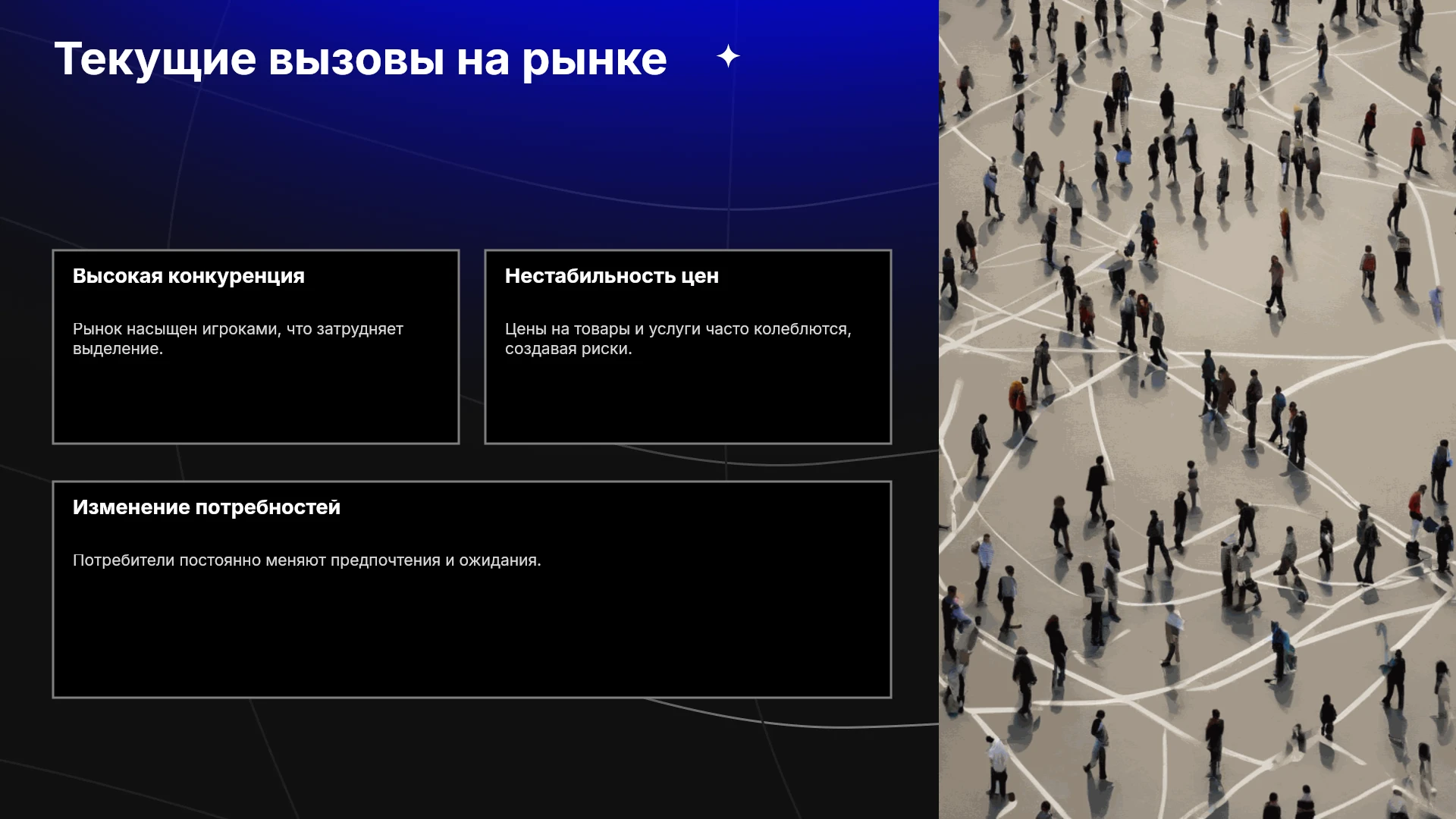Click empty area inside the "Изменение потребностей" card
This screenshot has height=819, width=1456.
pos(472,637)
